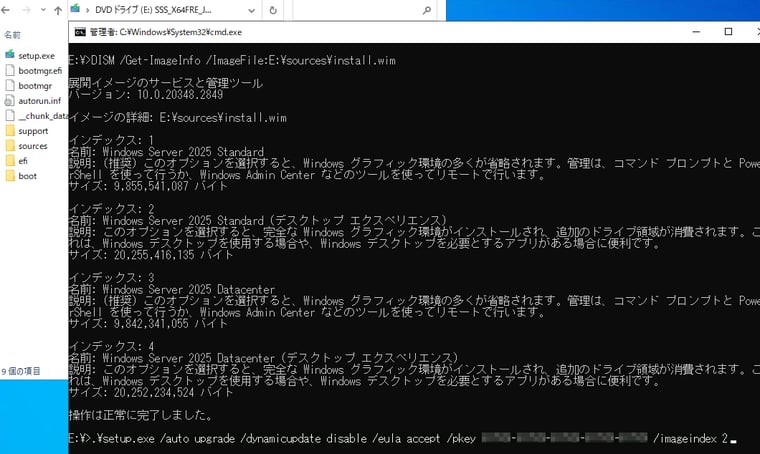Screen dimensions: 760x454
Task: Click the cmd.exe title bar icon
Action: click(79, 32)
